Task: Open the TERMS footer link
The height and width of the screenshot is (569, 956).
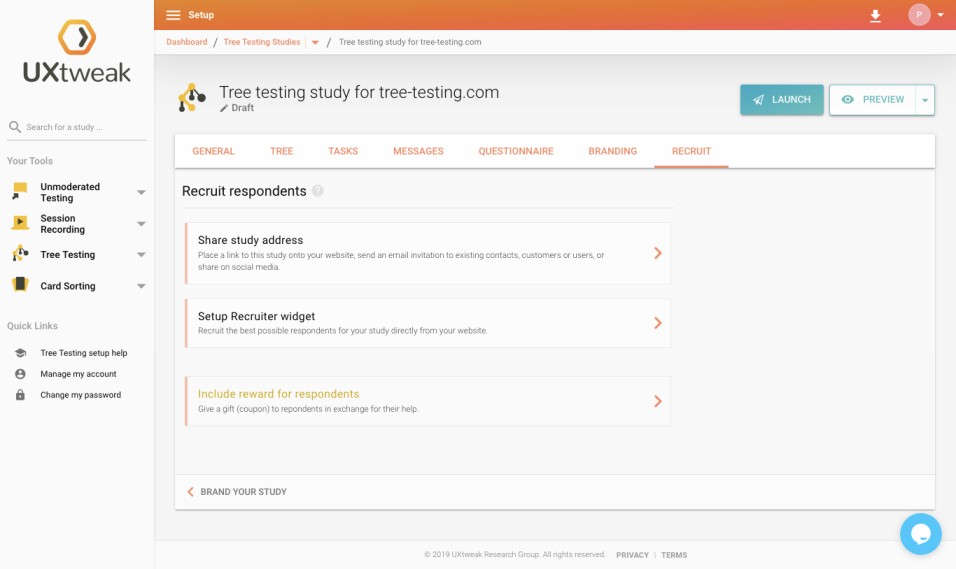Action: (674, 555)
